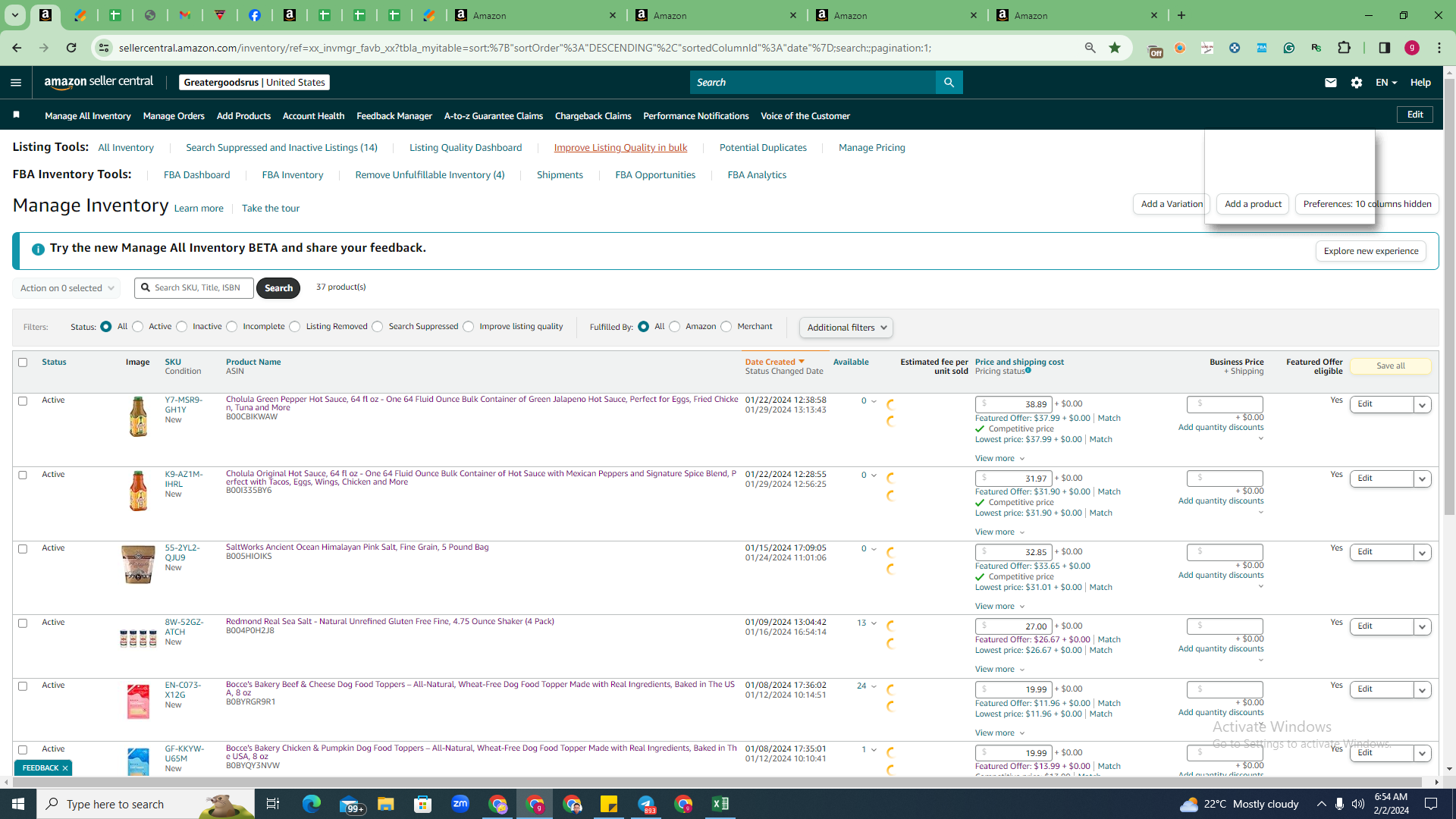This screenshot has width=1456, height=819.
Task: Bookmark this page with the star icon
Action: tap(1115, 48)
